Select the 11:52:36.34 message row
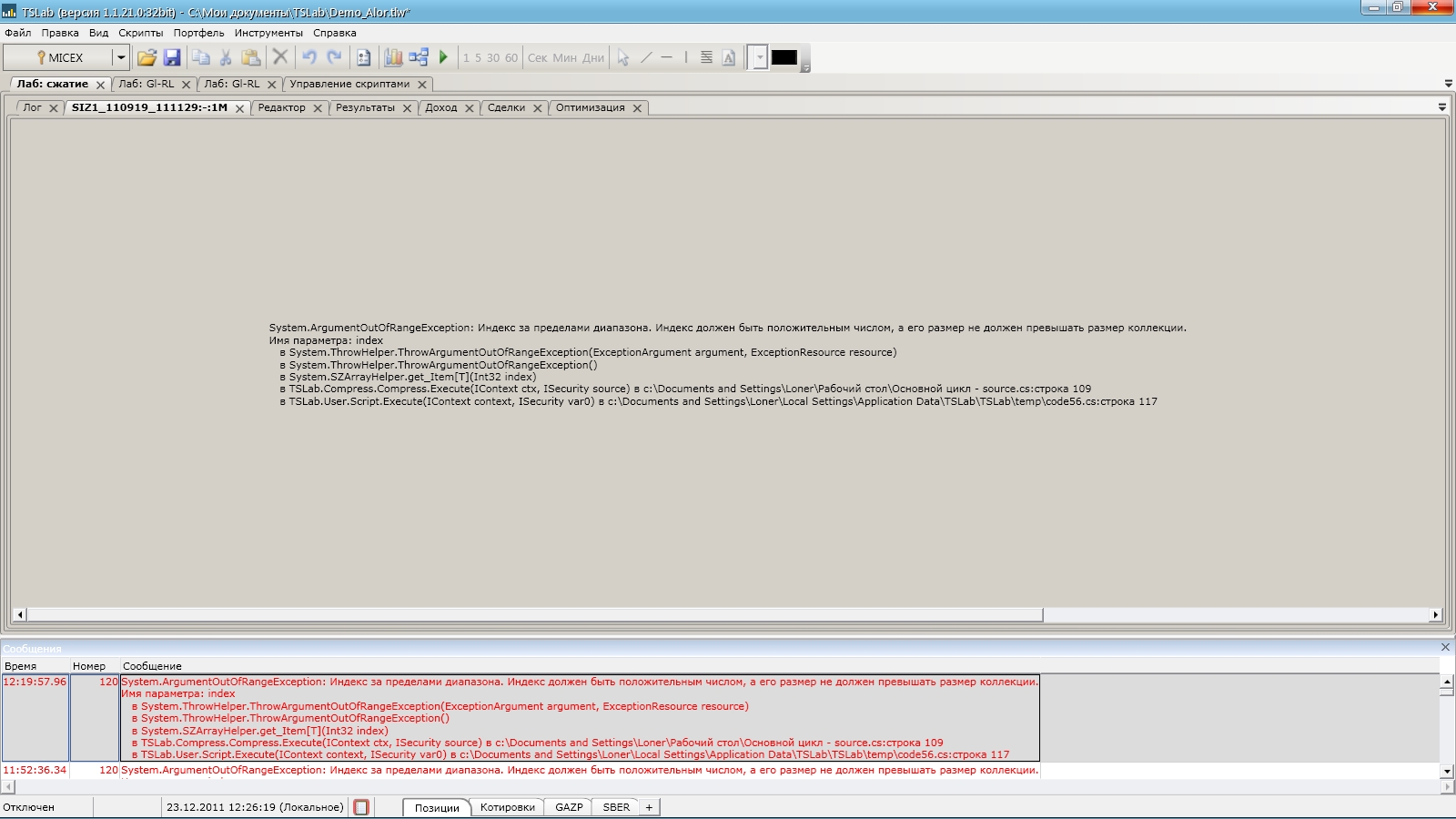The width and height of the screenshot is (1456, 819). click(x=521, y=770)
